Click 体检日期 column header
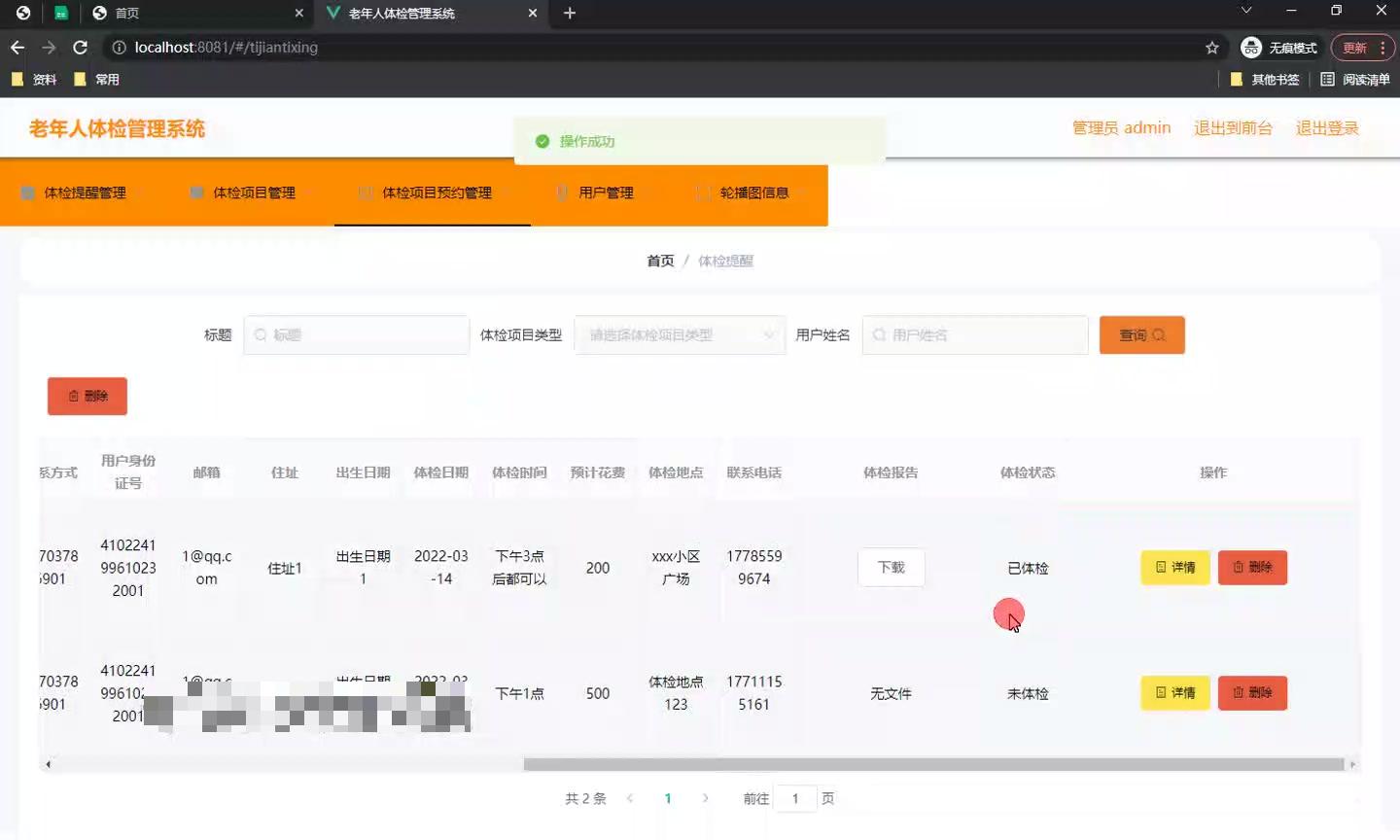This screenshot has height=840, width=1400. [441, 472]
